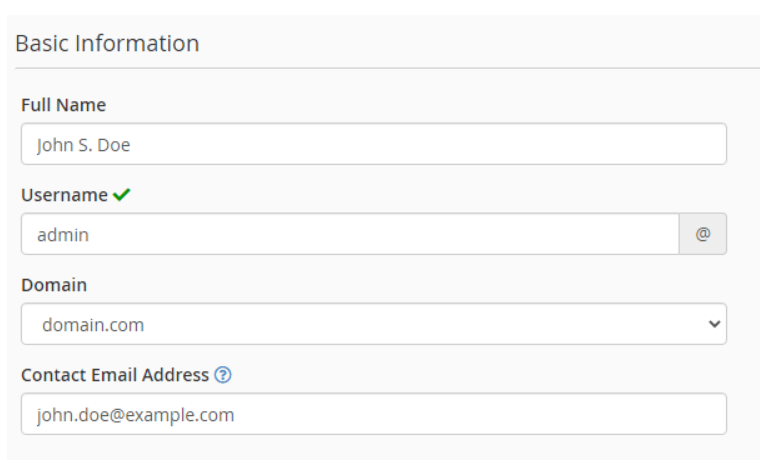760x474 pixels.
Task: Click the Full Name label
Action: click(63, 105)
